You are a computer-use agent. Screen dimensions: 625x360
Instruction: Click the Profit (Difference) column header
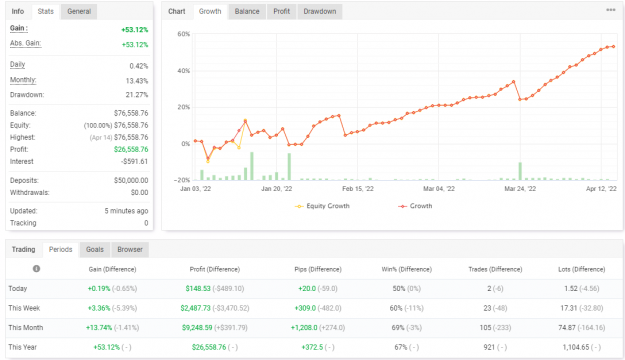pos(215,270)
